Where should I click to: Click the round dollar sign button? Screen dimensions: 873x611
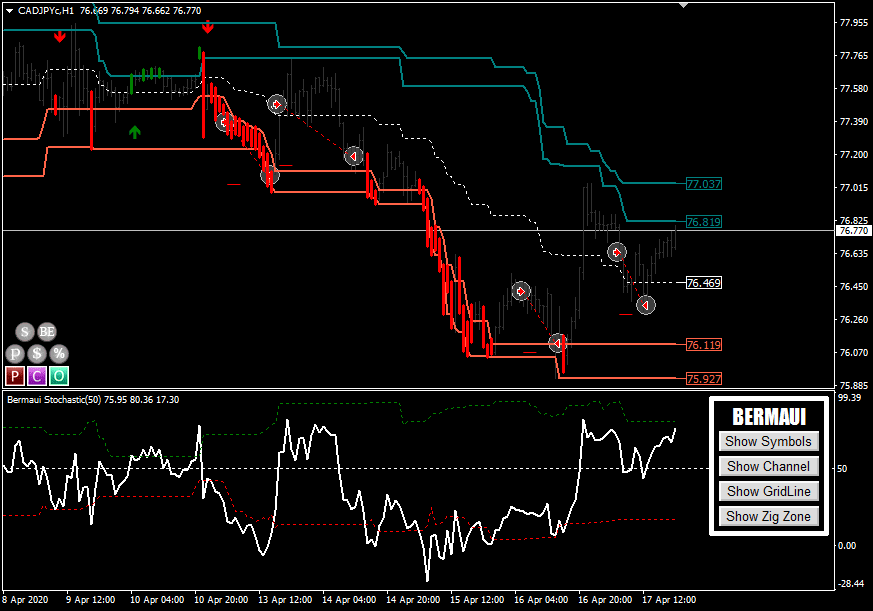click(x=37, y=354)
